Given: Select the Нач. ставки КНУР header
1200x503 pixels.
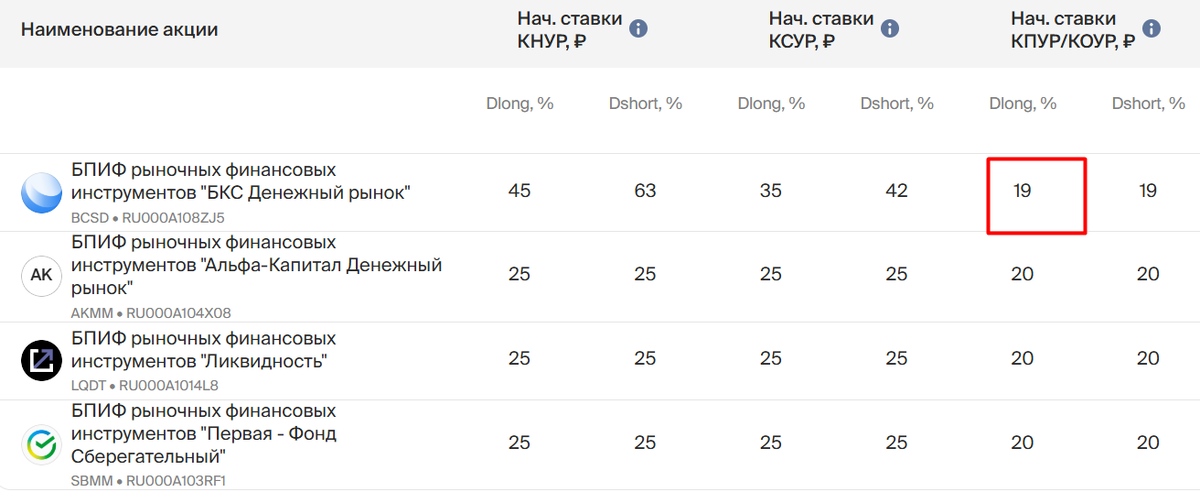Looking at the screenshot, I should click(x=569, y=30).
